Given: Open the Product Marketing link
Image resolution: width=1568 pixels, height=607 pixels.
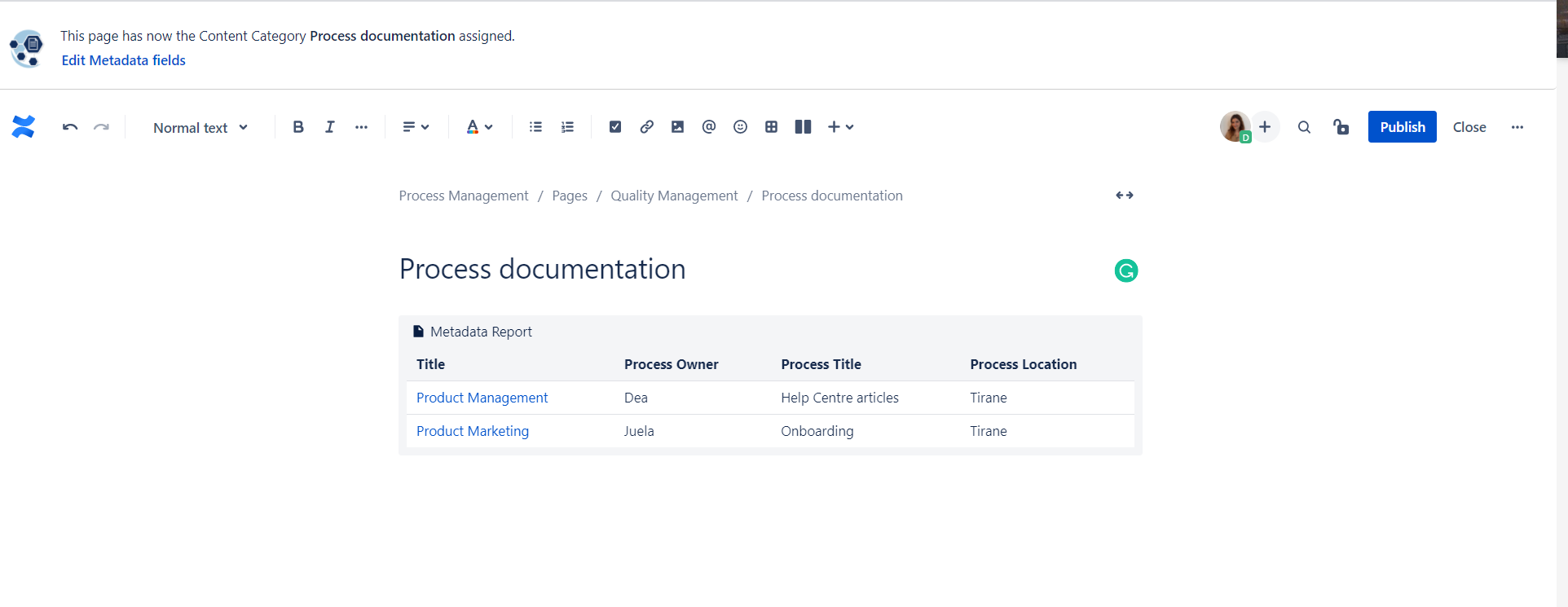Looking at the screenshot, I should 473,431.
